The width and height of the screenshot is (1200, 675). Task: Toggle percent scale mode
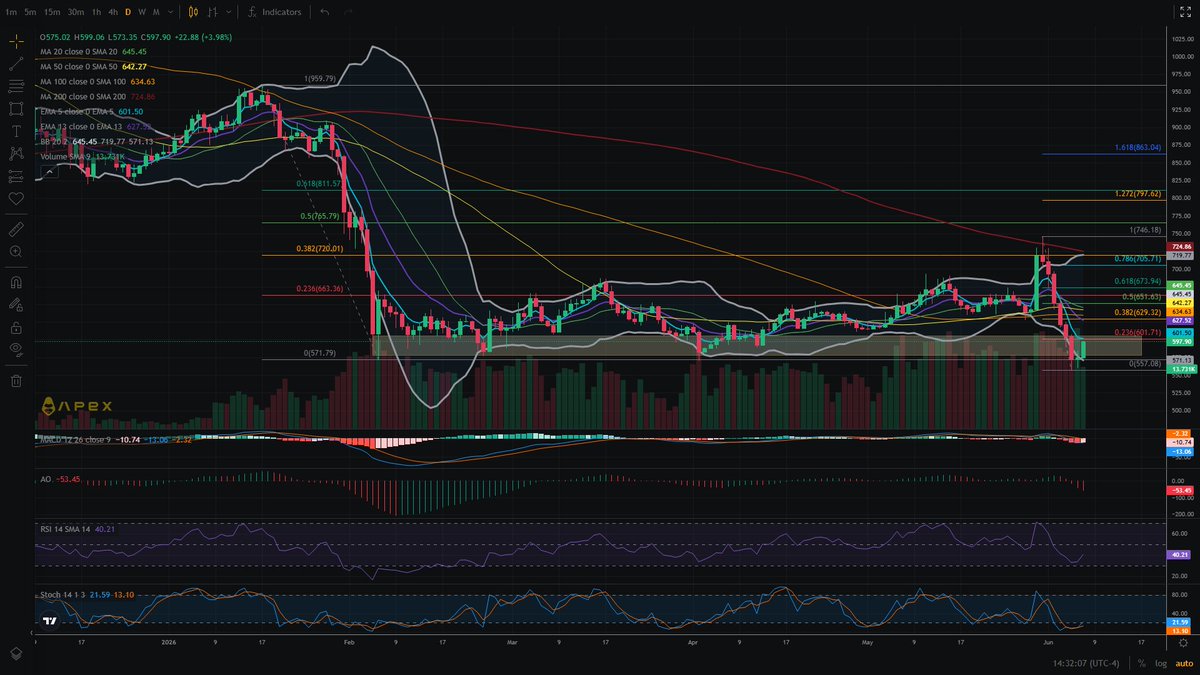tap(1141, 663)
